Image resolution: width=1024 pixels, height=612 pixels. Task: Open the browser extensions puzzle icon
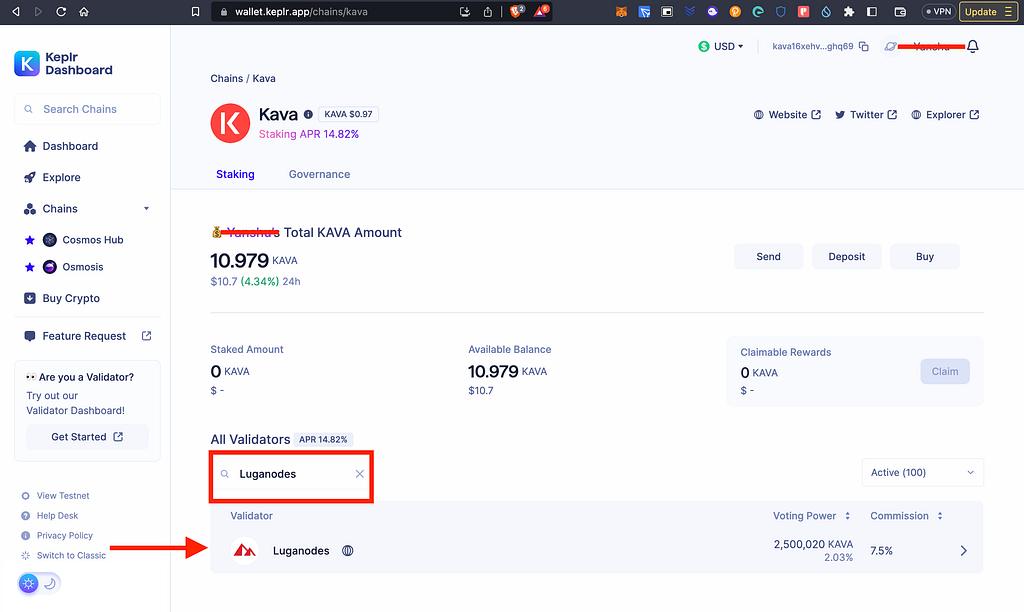tap(849, 12)
